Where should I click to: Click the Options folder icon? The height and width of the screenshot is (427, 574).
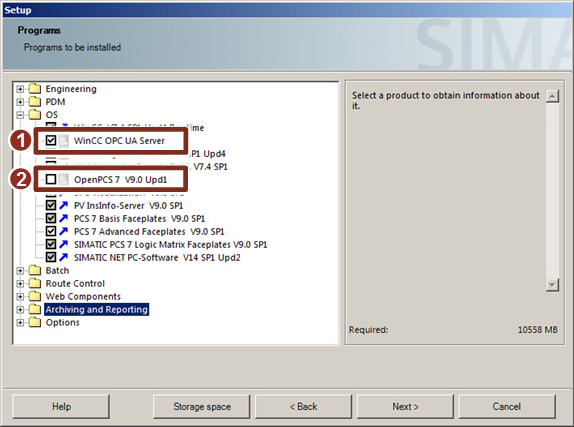pyautogui.click(x=35, y=322)
